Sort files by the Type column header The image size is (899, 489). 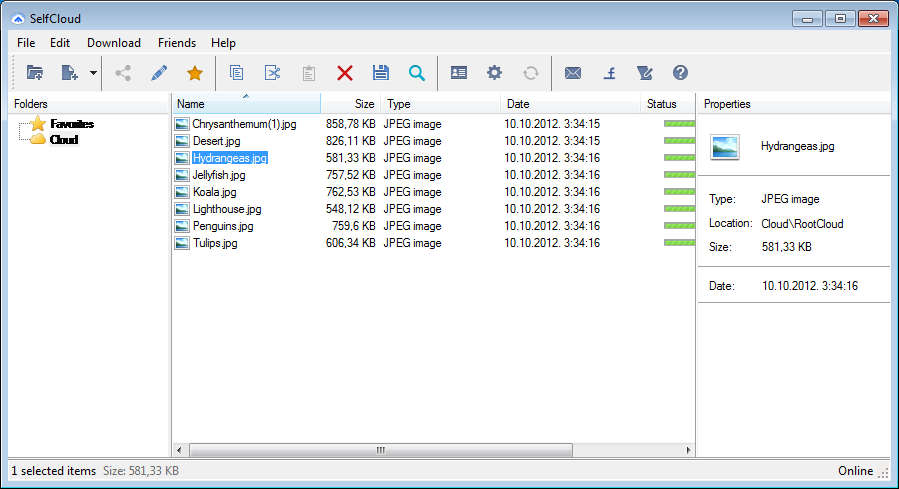coord(440,104)
